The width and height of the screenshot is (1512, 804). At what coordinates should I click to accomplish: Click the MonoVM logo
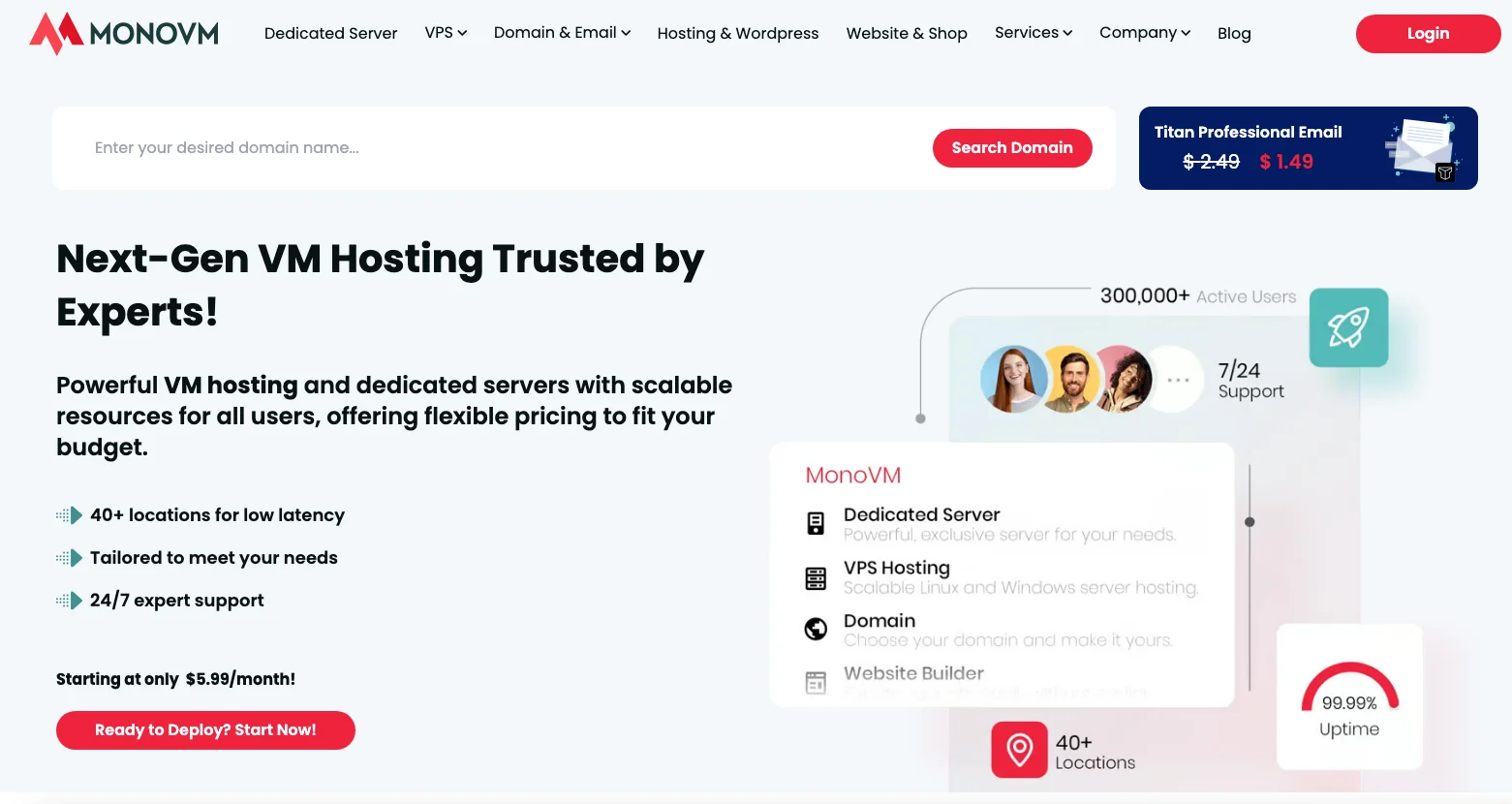click(x=124, y=33)
